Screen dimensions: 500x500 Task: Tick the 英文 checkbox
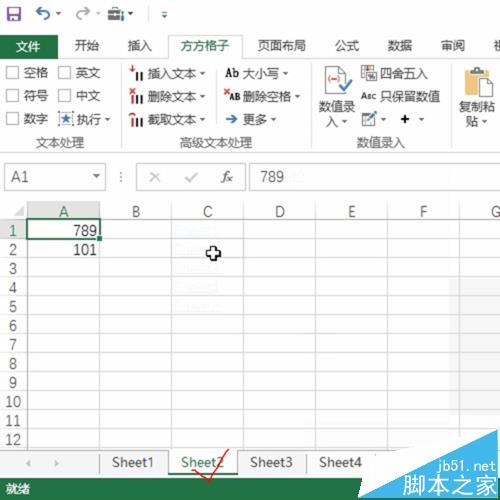pyautogui.click(x=64, y=73)
